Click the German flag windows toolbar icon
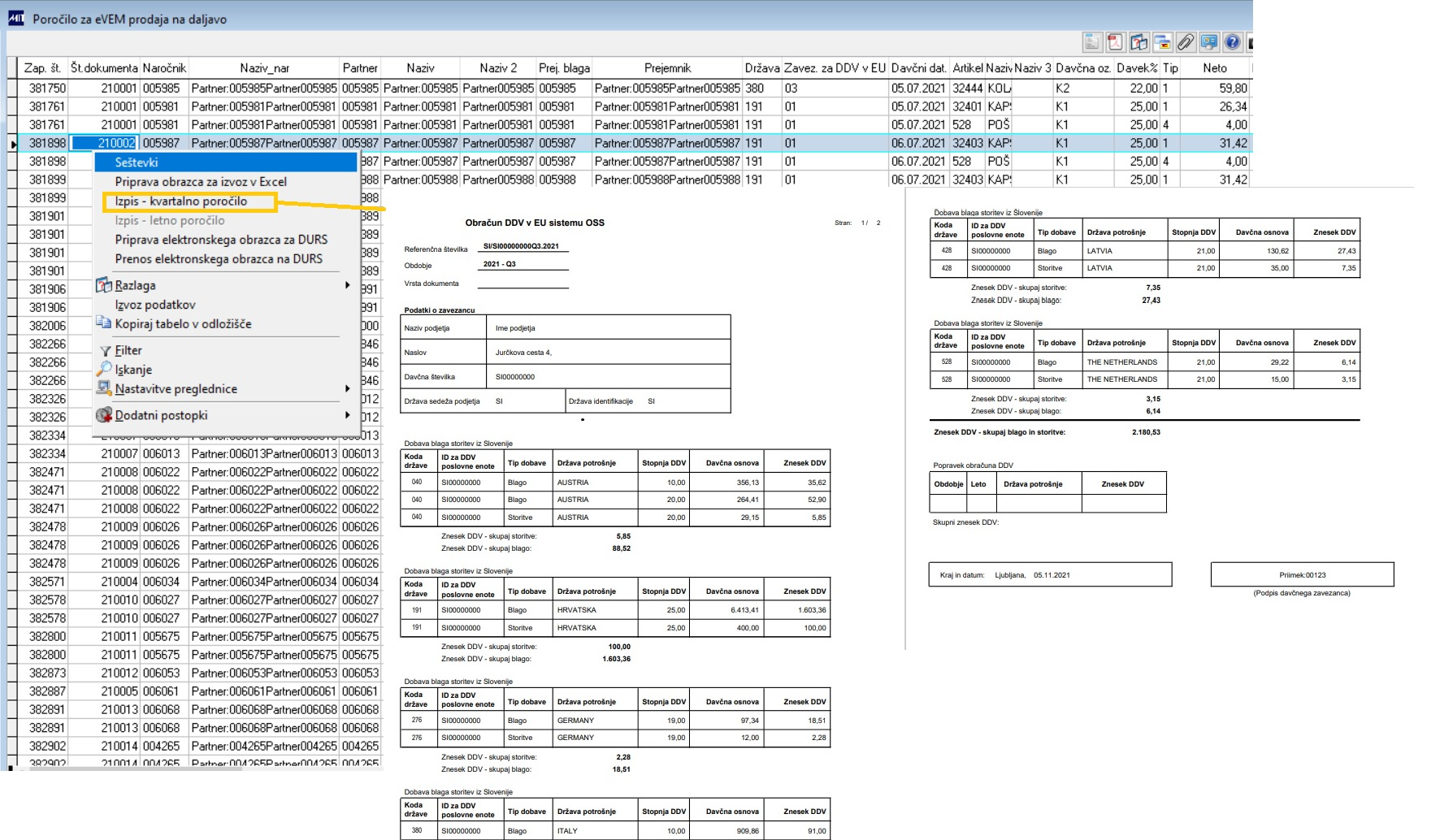This screenshot has height=840, width=1453. 1162,42
